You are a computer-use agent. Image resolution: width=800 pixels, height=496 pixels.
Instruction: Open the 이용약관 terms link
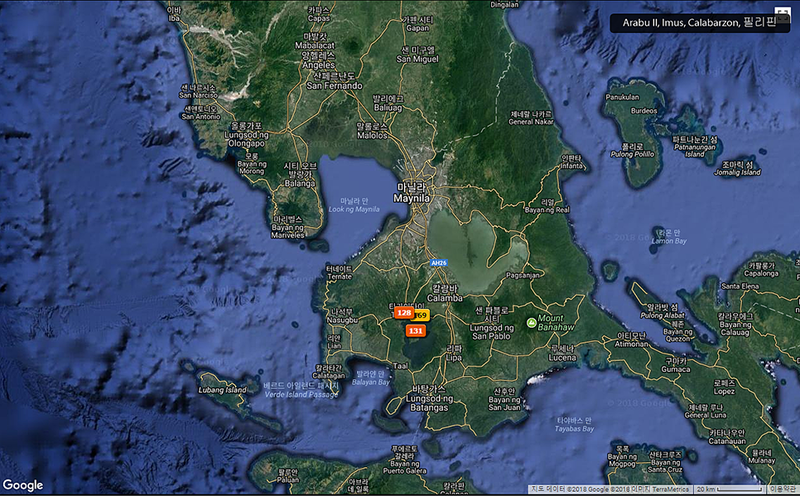pos(784,489)
